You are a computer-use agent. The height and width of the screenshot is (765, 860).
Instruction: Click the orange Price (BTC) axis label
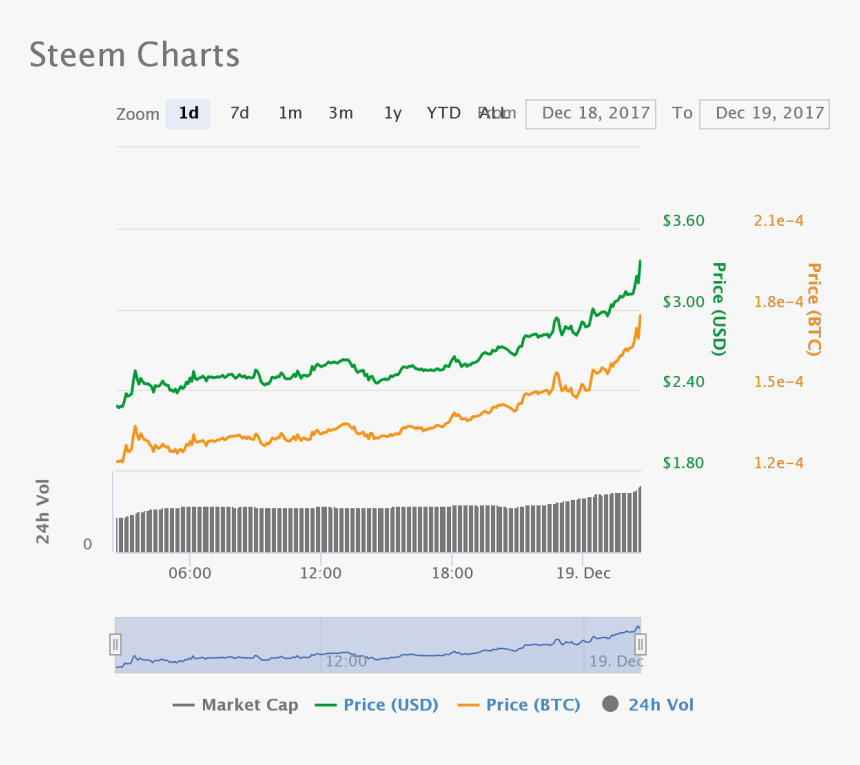pyautogui.click(x=813, y=305)
